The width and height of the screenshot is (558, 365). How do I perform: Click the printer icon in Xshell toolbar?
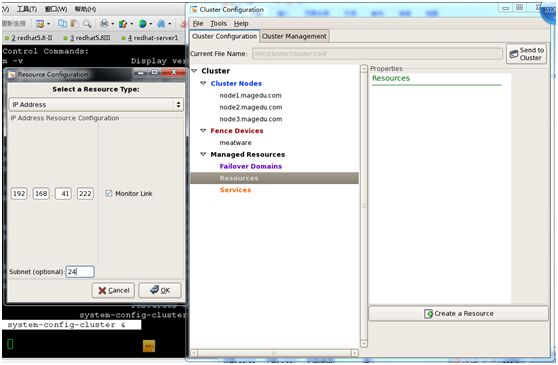pos(104,24)
